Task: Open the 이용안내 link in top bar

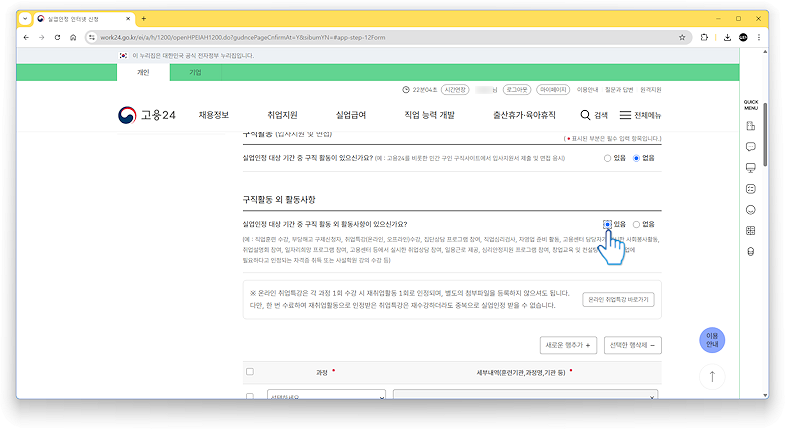Action: point(587,90)
